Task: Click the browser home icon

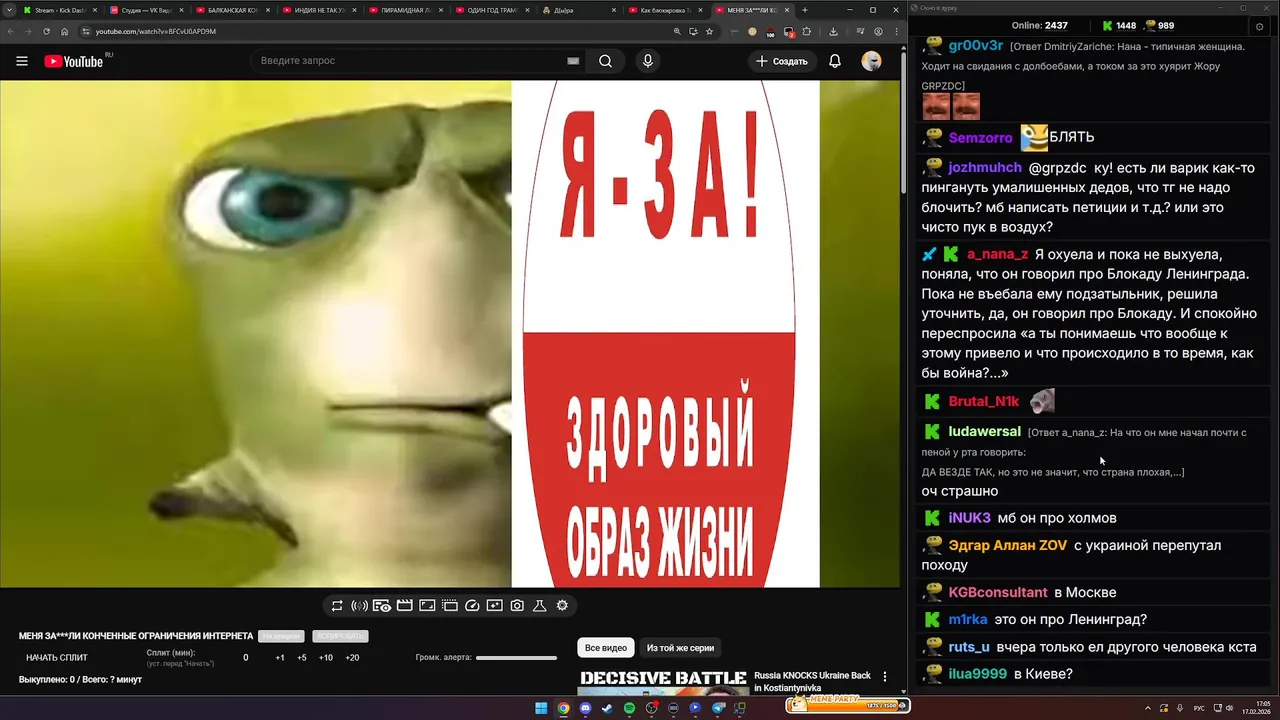Action: (65, 31)
